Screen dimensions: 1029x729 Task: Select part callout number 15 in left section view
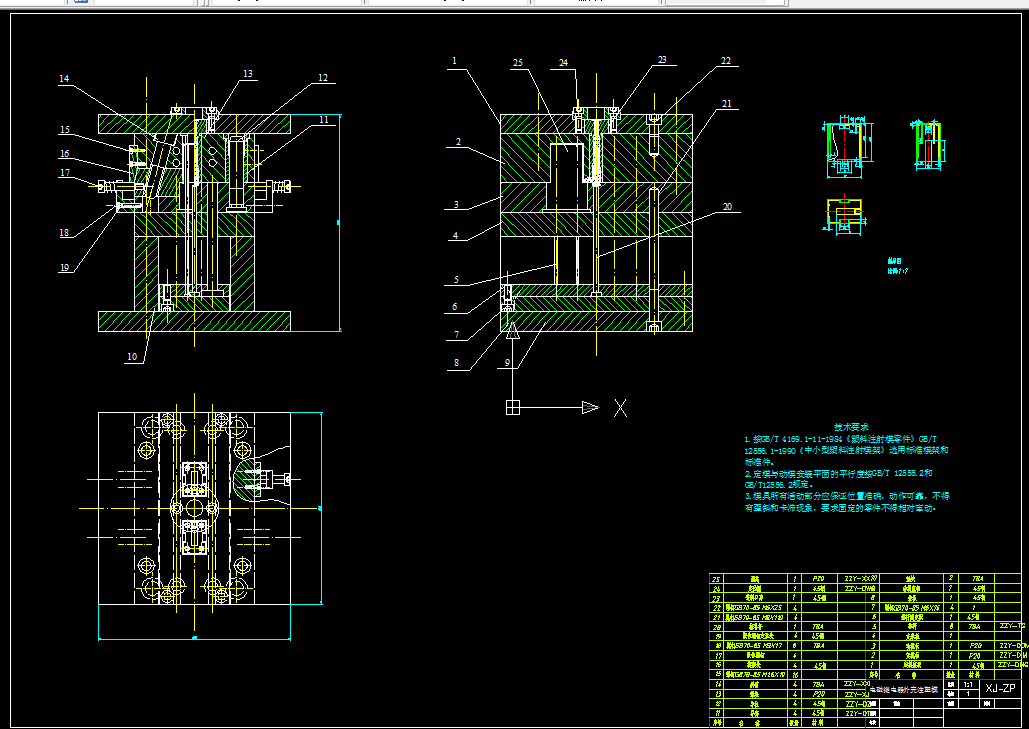(x=64, y=129)
